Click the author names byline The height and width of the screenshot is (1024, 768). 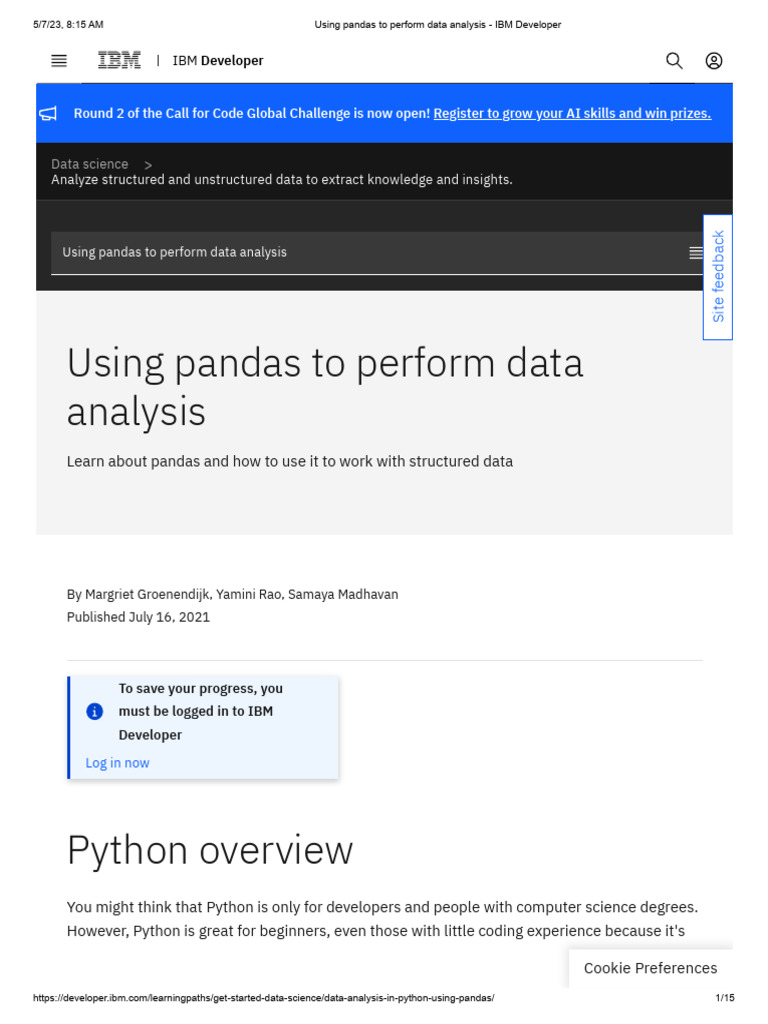click(232, 594)
